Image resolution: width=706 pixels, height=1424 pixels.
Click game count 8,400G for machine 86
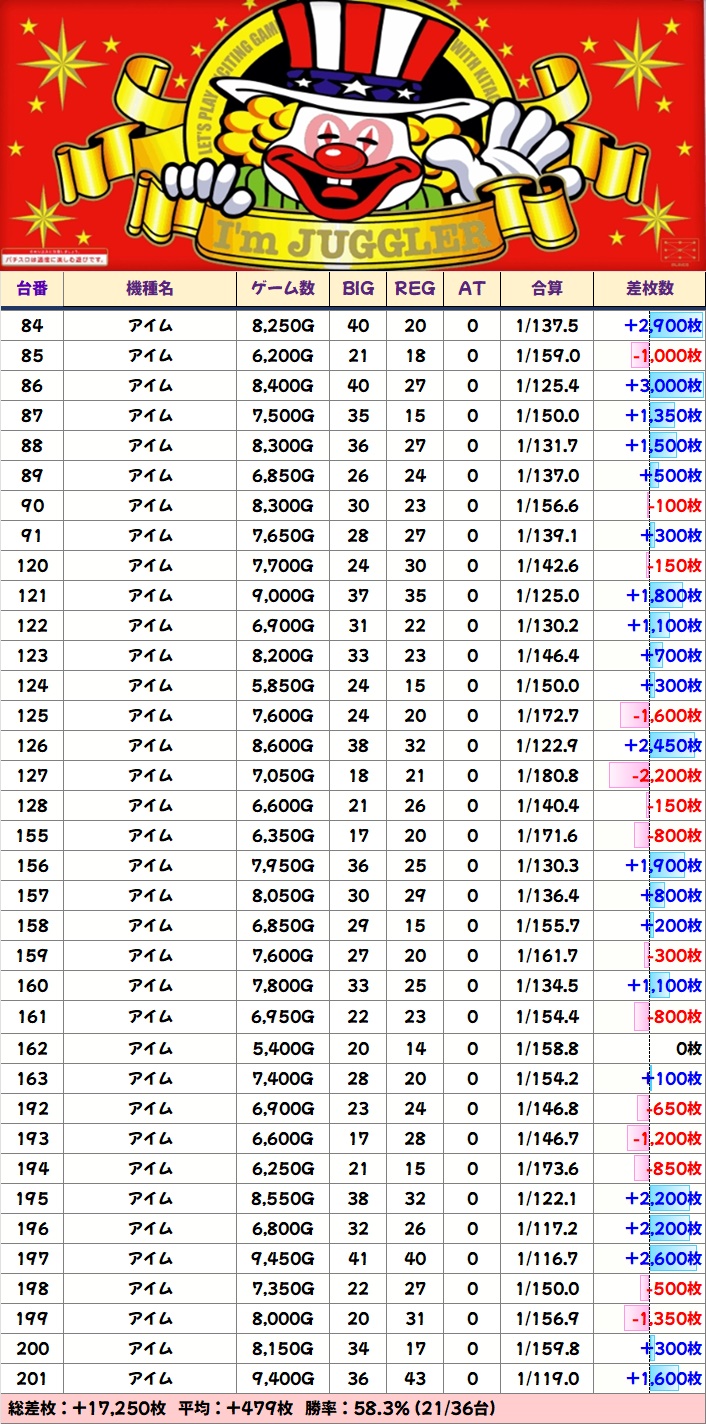click(x=284, y=386)
